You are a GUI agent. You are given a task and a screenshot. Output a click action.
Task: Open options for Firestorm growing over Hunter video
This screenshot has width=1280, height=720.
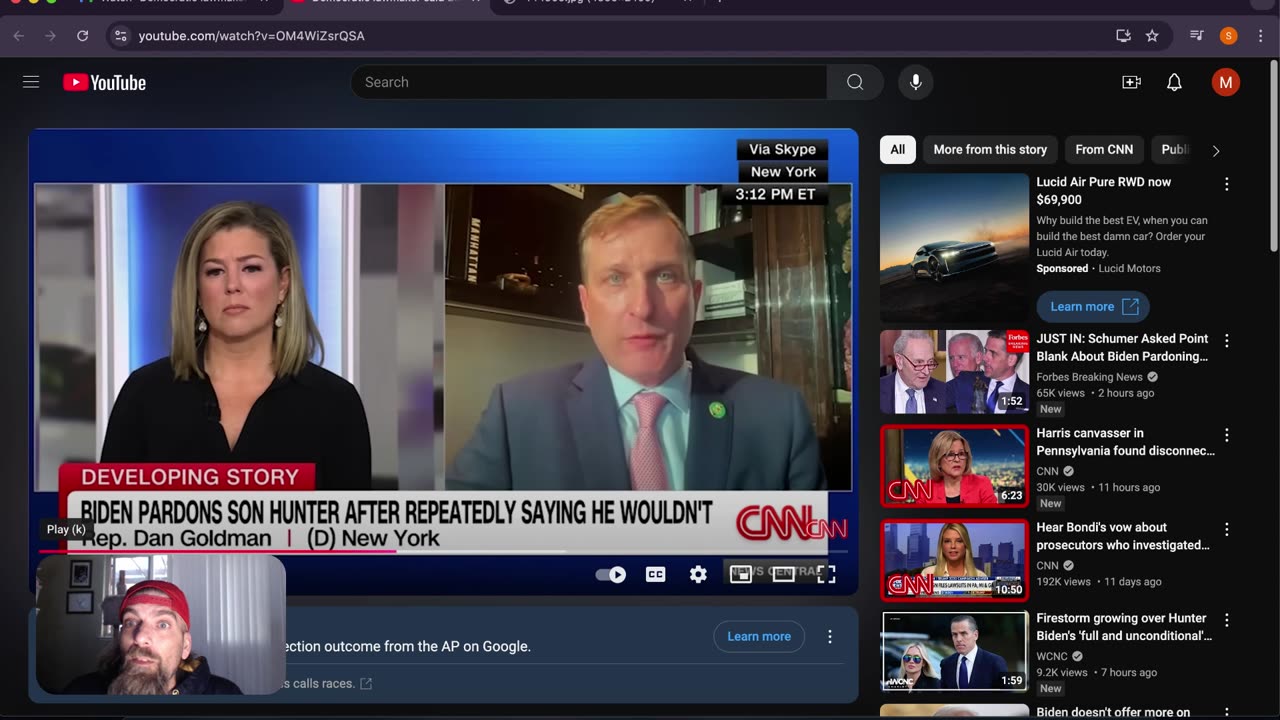pos(1226,621)
